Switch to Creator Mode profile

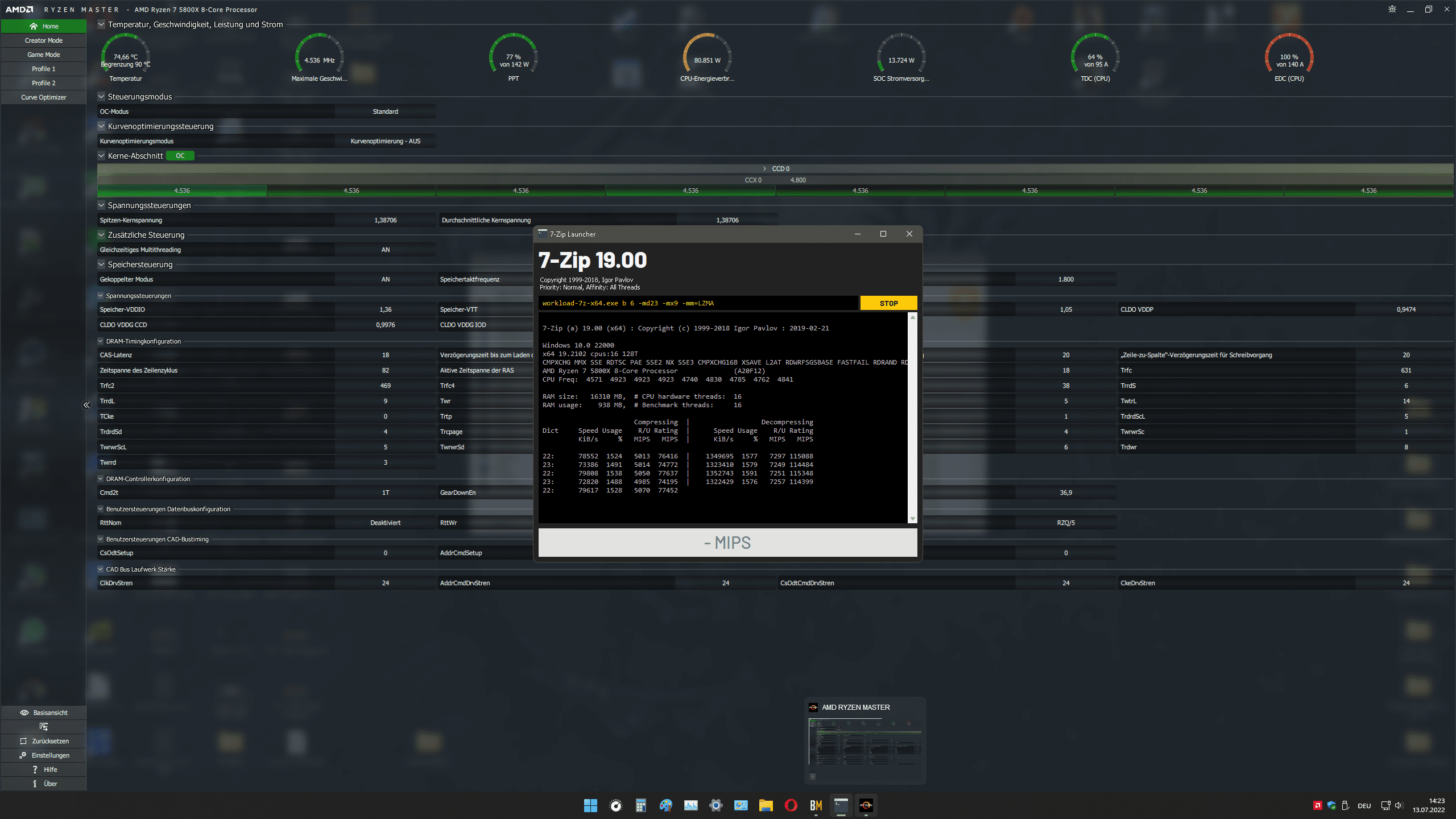(44, 40)
